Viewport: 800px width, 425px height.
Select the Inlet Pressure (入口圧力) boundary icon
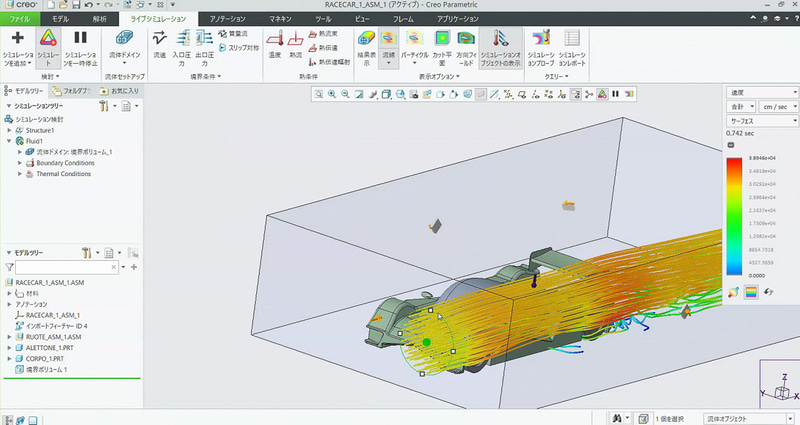182,39
